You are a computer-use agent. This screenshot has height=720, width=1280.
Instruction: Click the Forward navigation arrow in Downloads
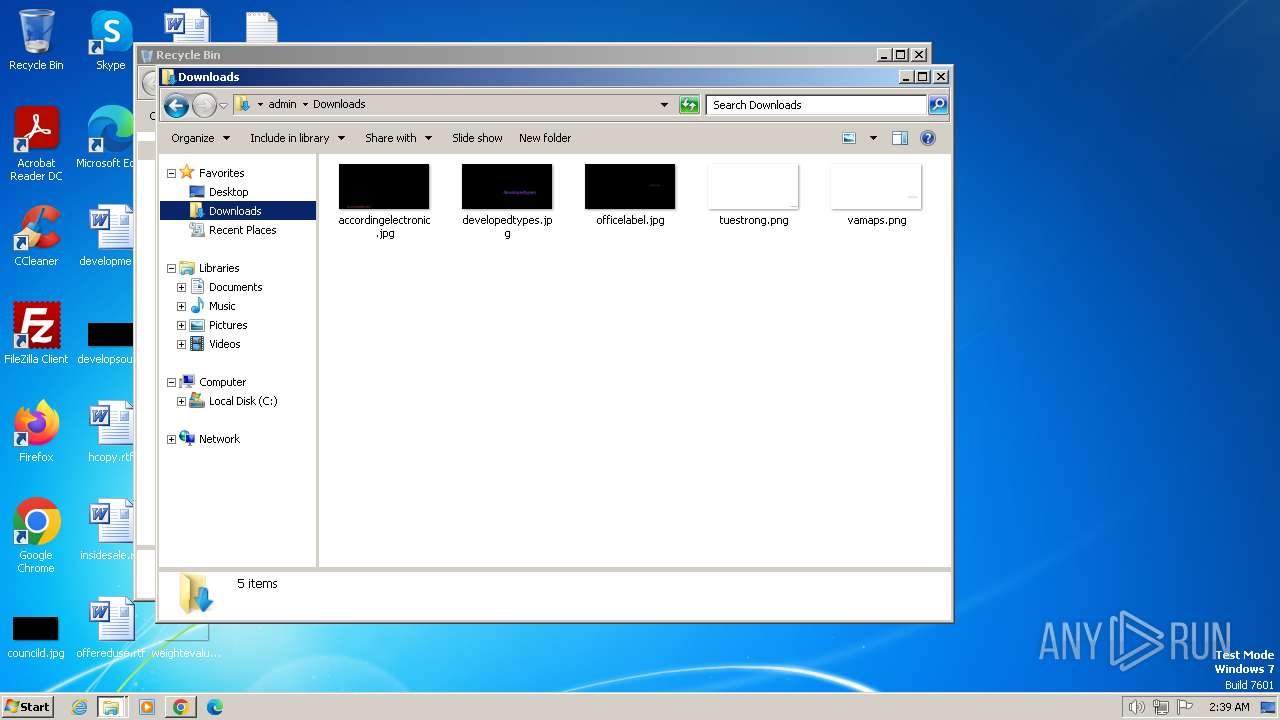pos(204,105)
